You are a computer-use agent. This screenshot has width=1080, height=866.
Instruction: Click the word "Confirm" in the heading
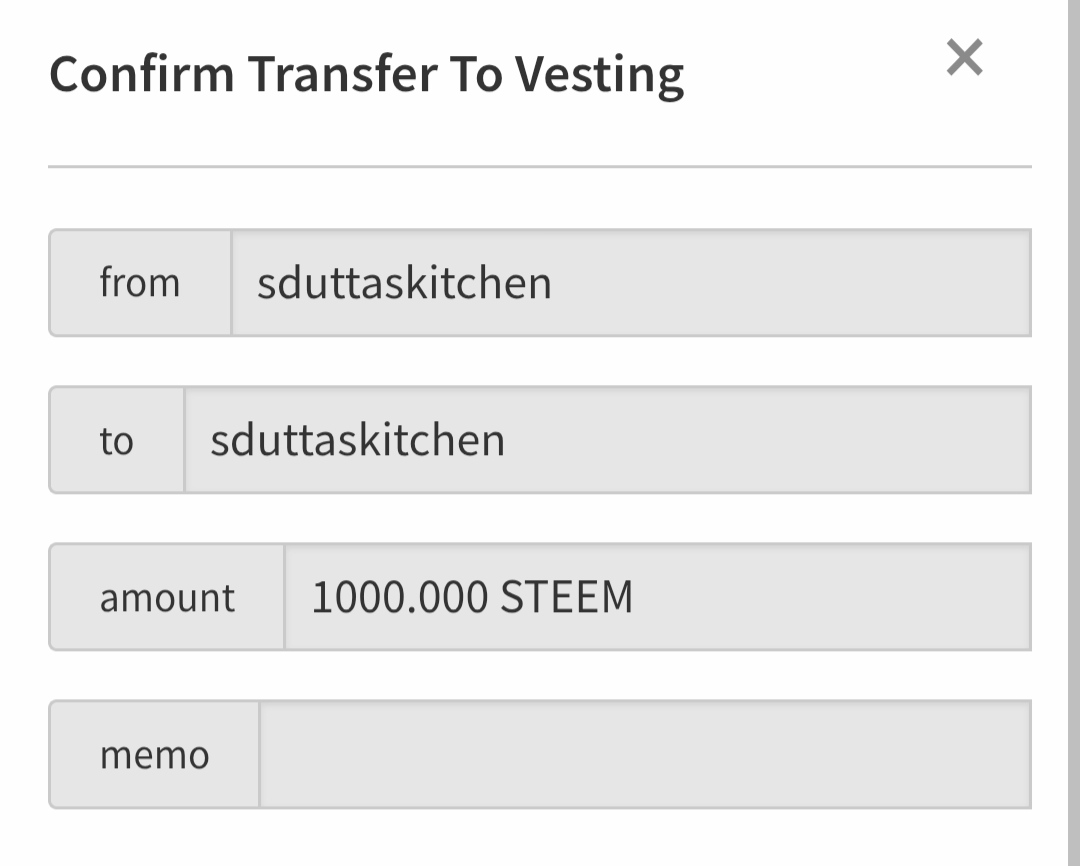(x=142, y=74)
